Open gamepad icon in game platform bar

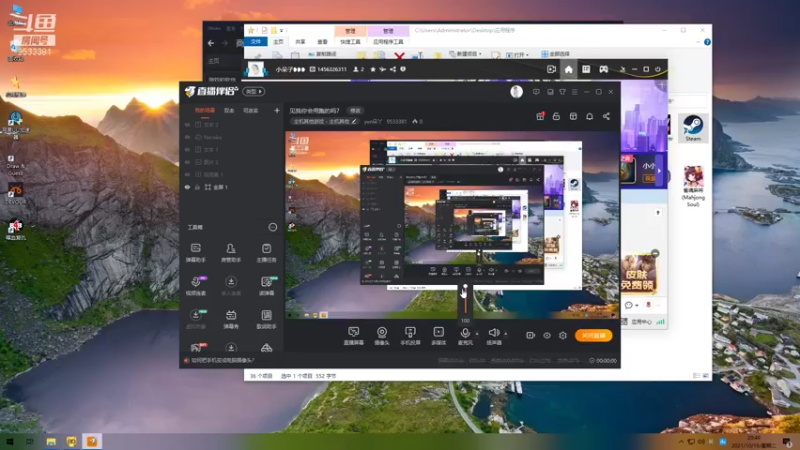pyautogui.click(x=604, y=69)
